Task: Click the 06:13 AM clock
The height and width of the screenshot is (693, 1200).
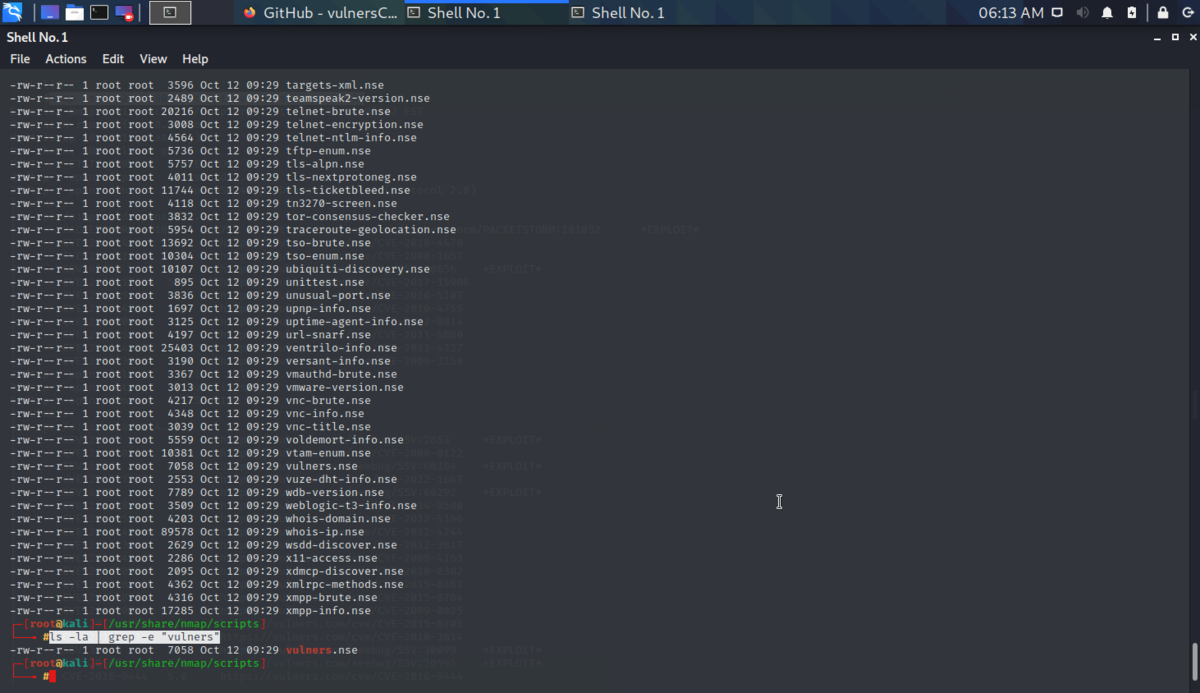Action: click(1010, 13)
